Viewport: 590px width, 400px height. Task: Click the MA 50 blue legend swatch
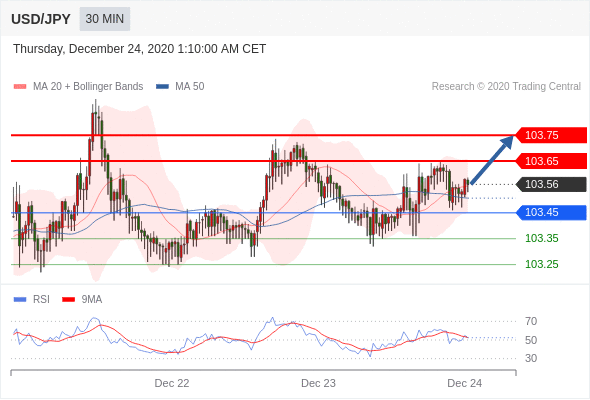pos(163,87)
